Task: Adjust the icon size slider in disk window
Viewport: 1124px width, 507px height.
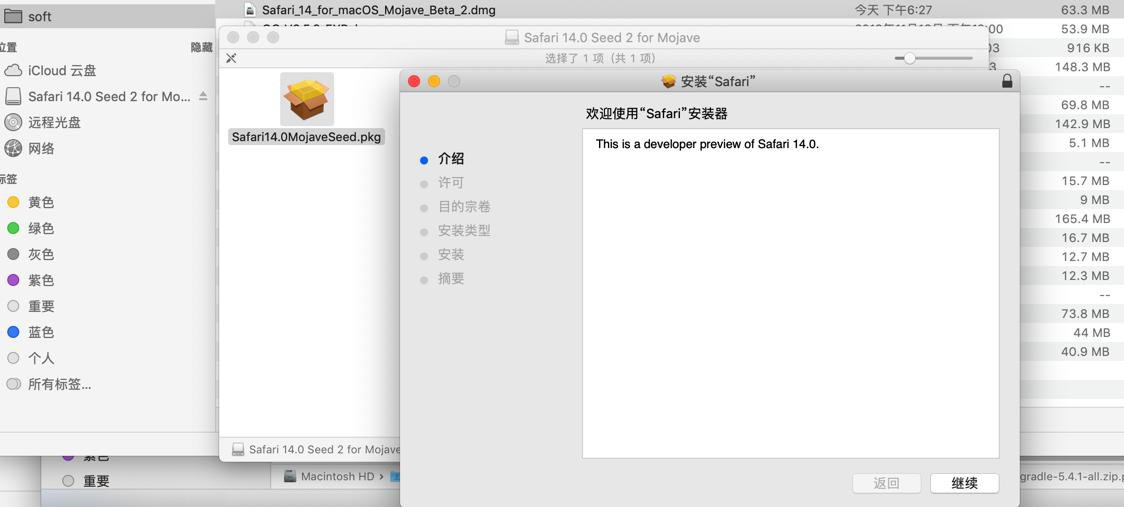Action: click(x=910, y=58)
